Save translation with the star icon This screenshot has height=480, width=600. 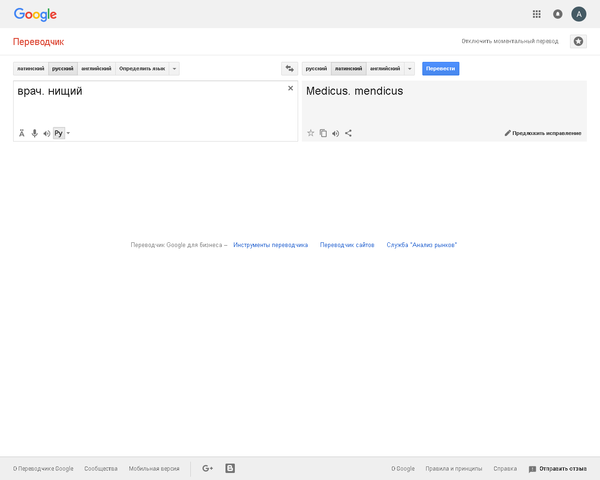(311, 133)
